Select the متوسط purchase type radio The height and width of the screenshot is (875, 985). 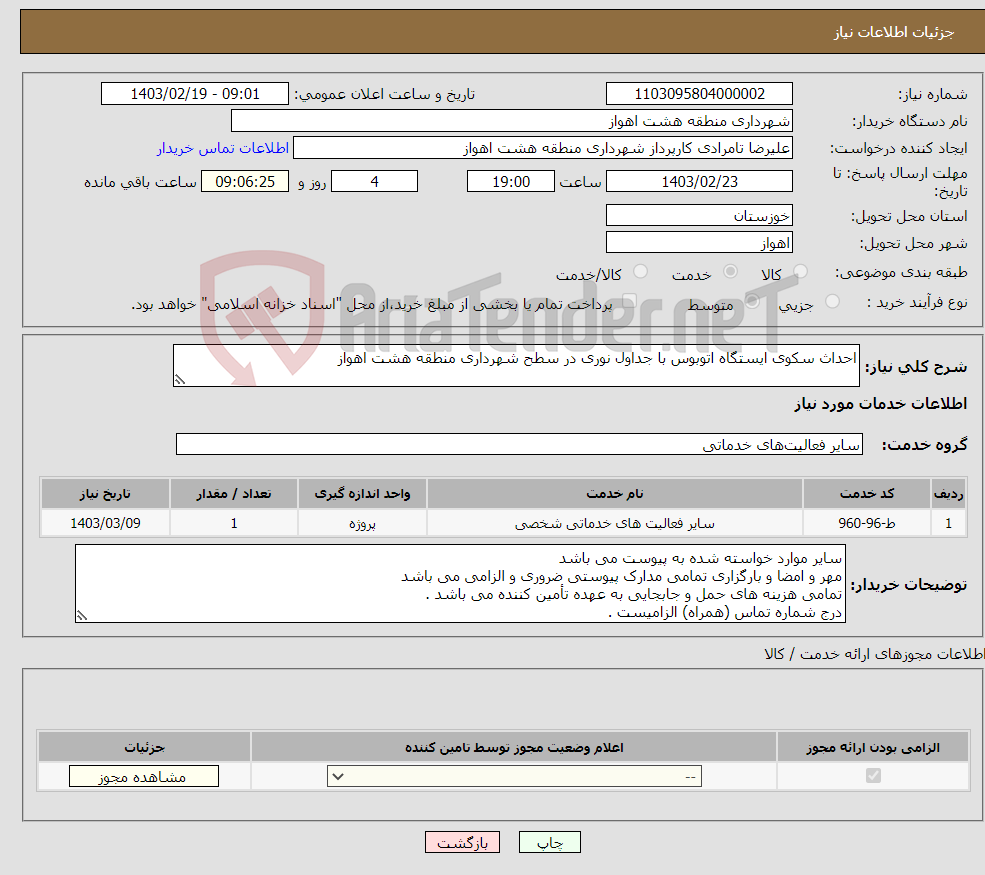pyautogui.click(x=752, y=302)
